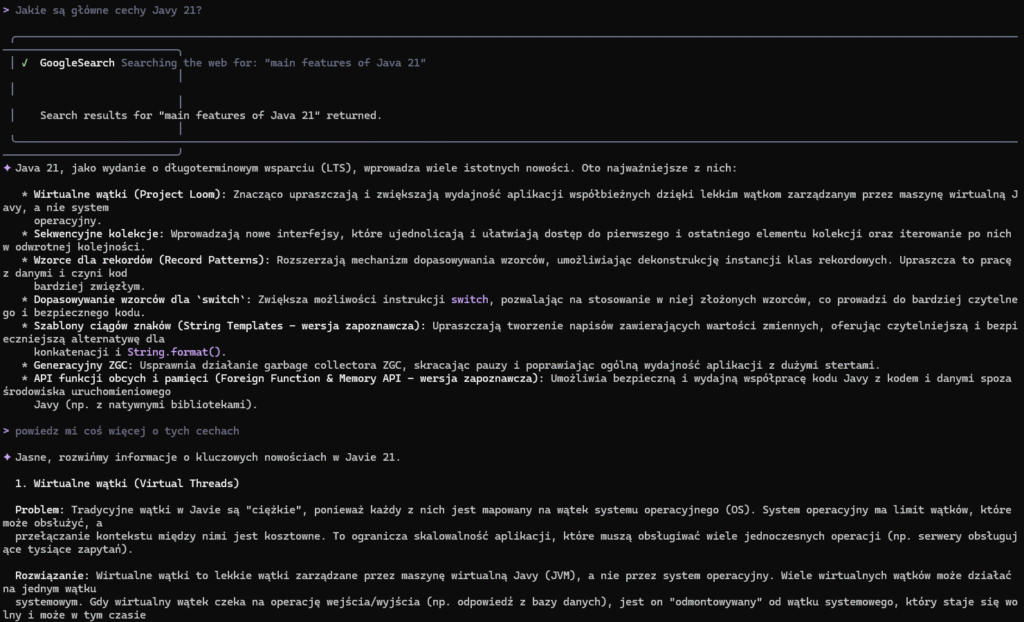Viewport: 1024px width, 622px height.
Task: Click the sparkle icon before "Java 21, jako wydanie"
Action: 7,168
